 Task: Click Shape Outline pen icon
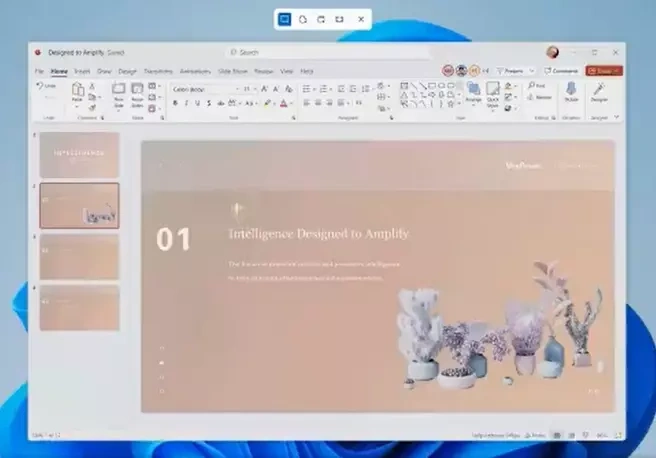pyautogui.click(x=508, y=97)
